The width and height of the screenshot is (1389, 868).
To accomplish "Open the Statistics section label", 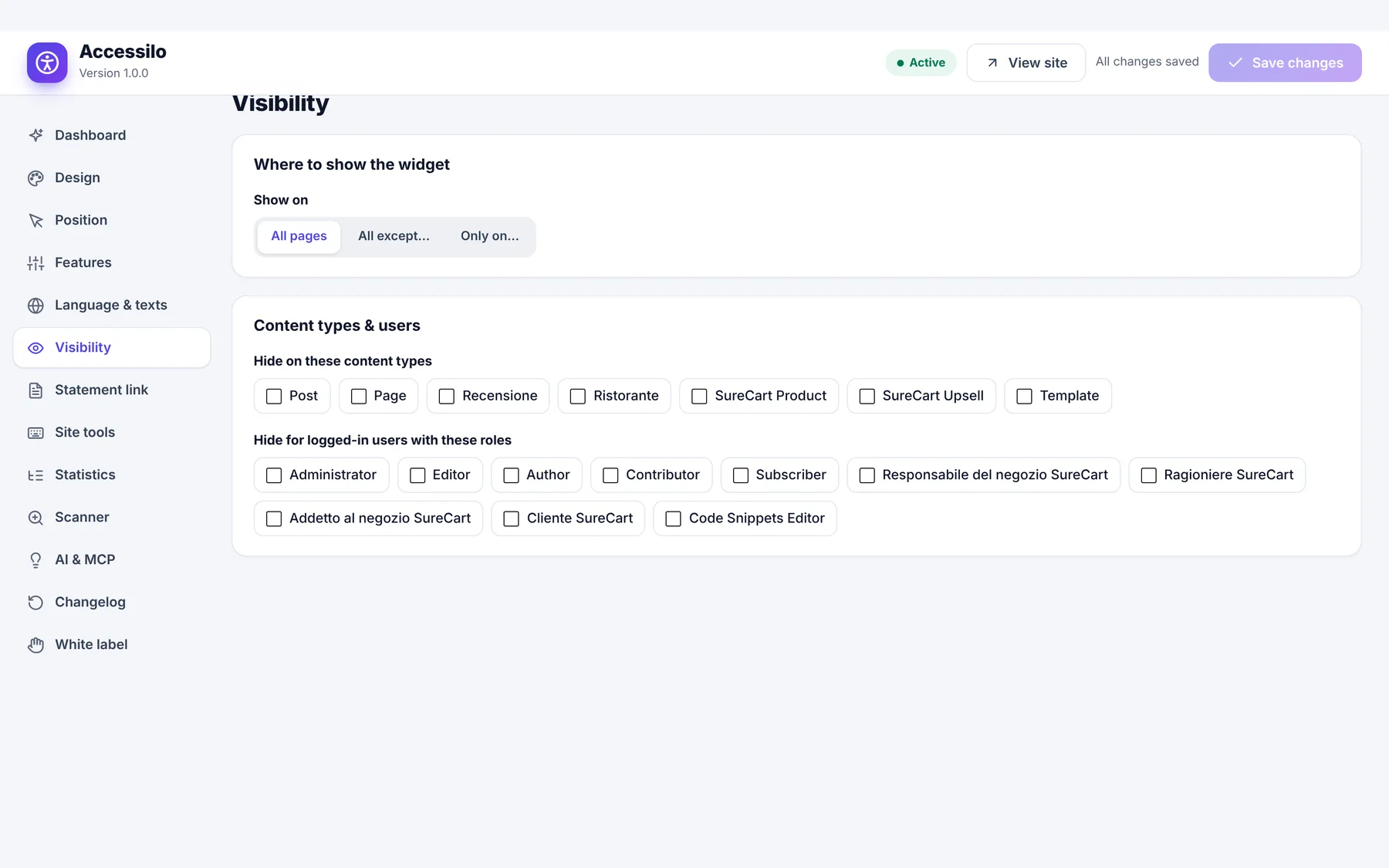I will tap(85, 475).
